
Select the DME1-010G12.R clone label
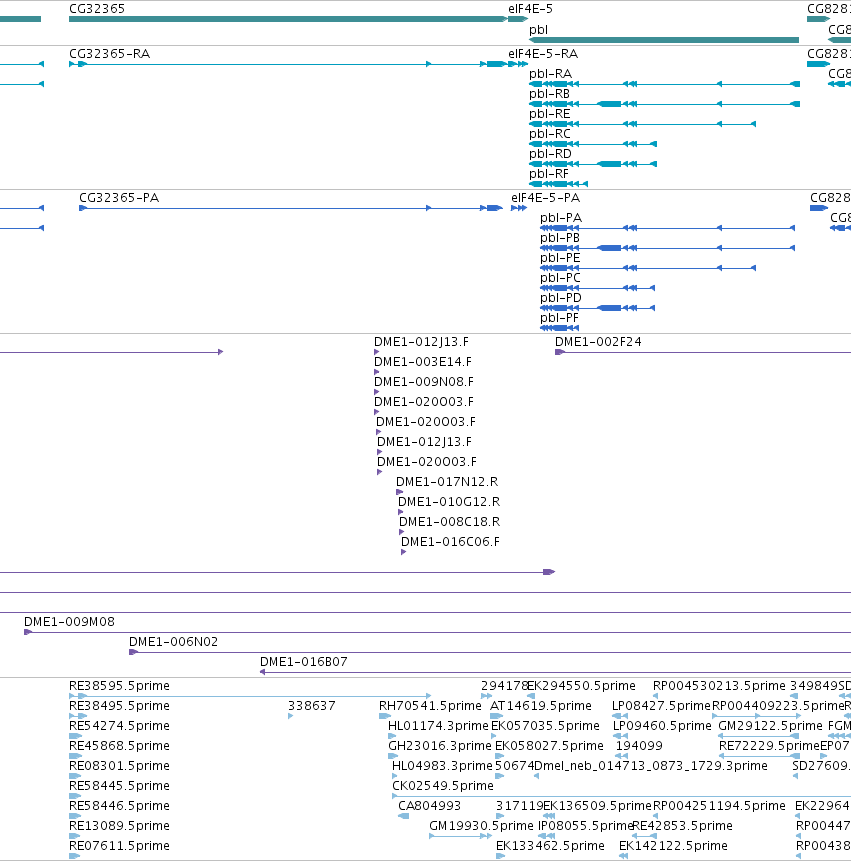tap(449, 502)
